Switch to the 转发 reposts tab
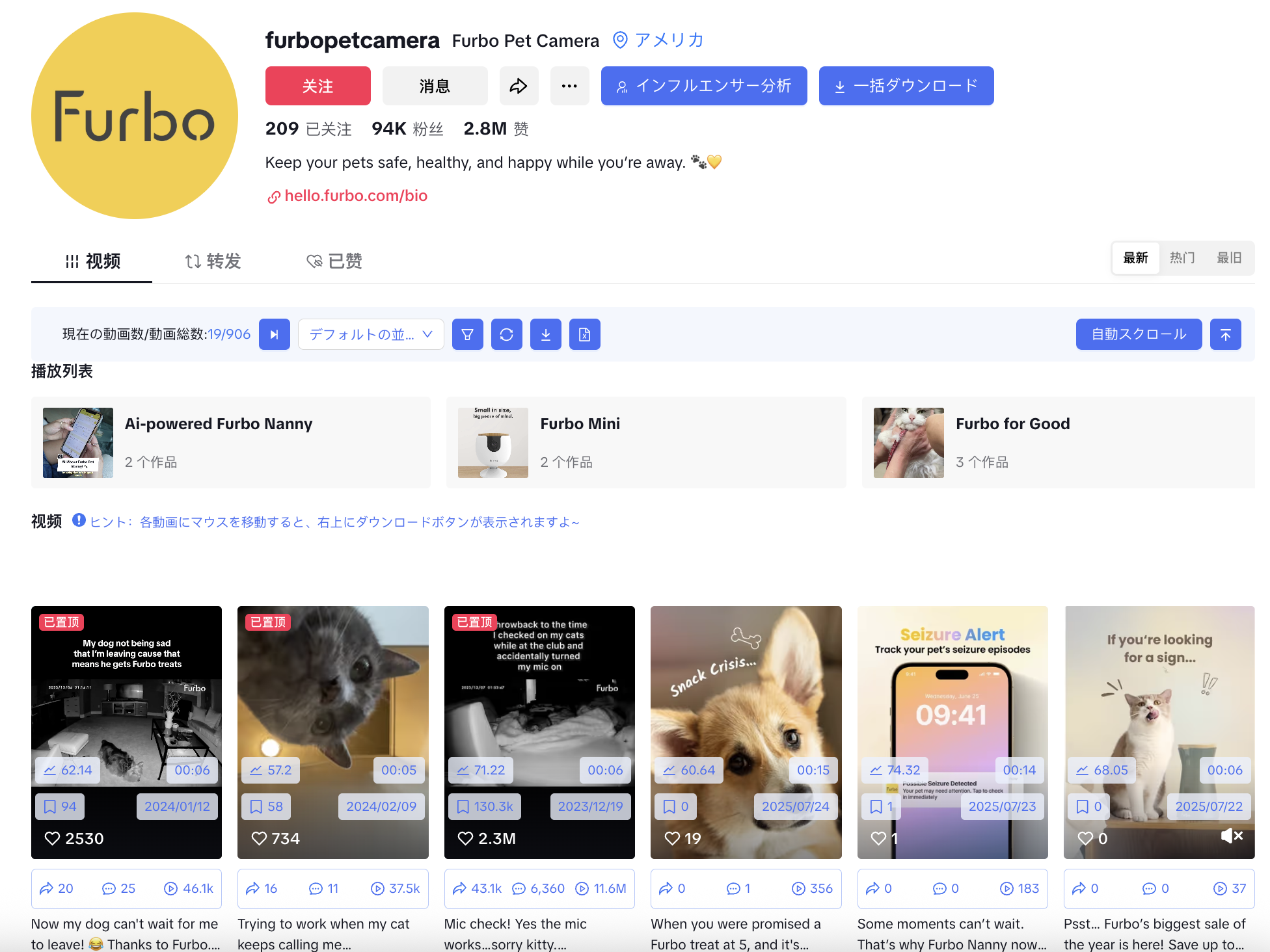 click(x=213, y=261)
